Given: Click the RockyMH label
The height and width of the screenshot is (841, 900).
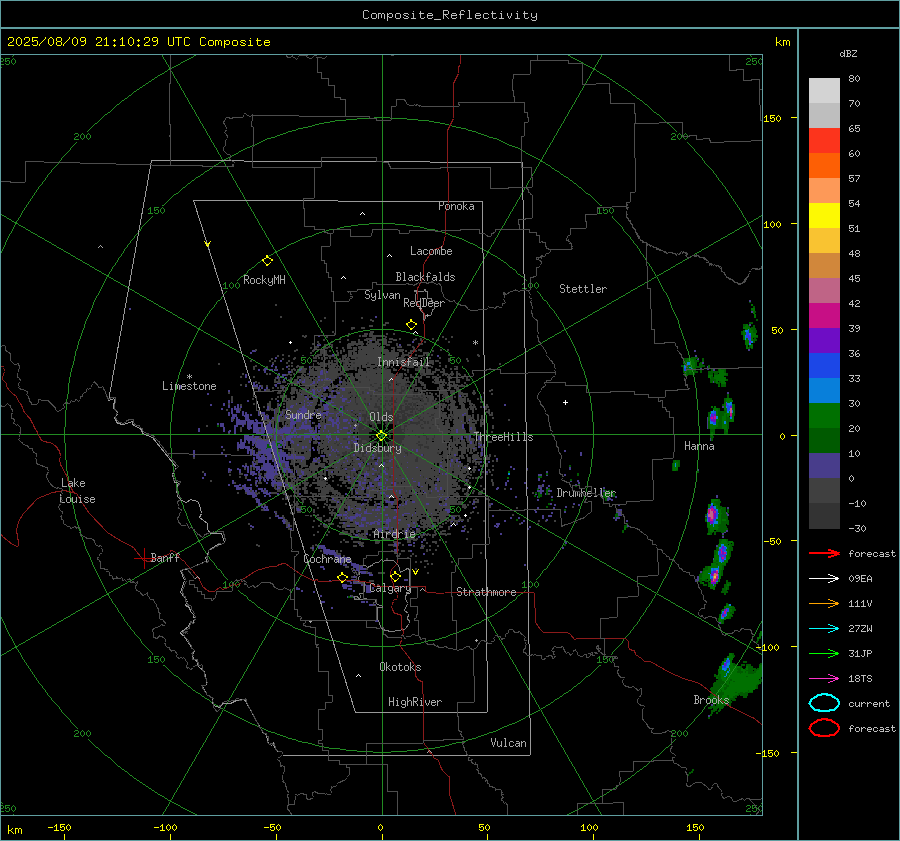Looking at the screenshot, I should (264, 280).
